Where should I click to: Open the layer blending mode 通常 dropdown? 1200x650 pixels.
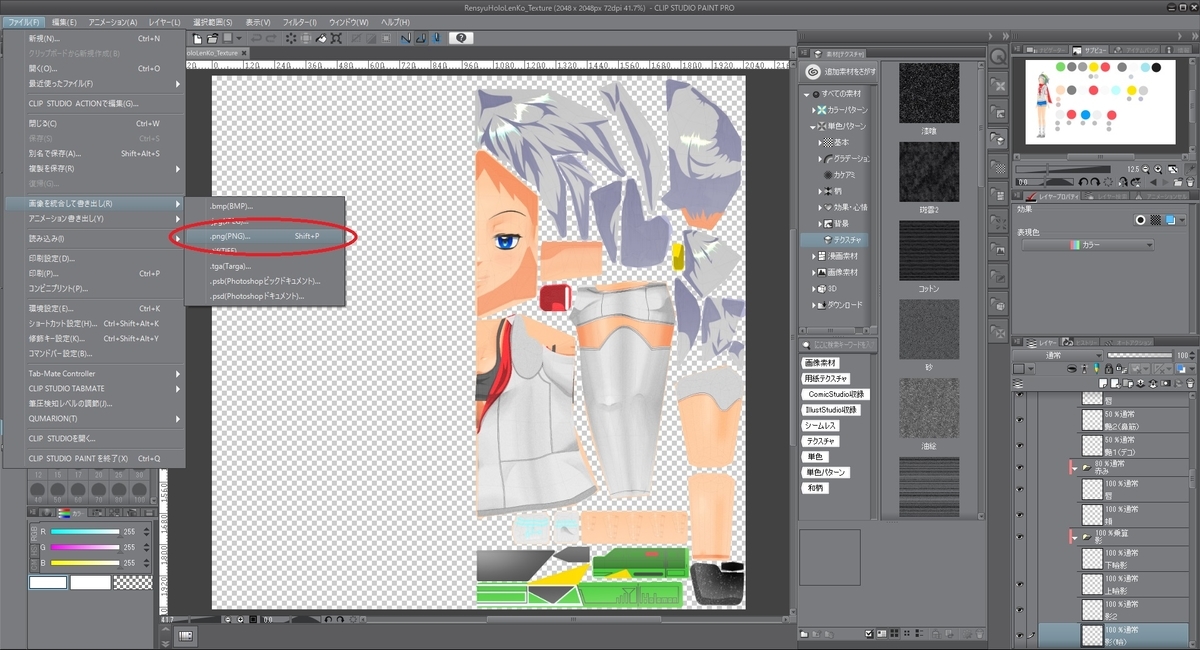[1058, 356]
